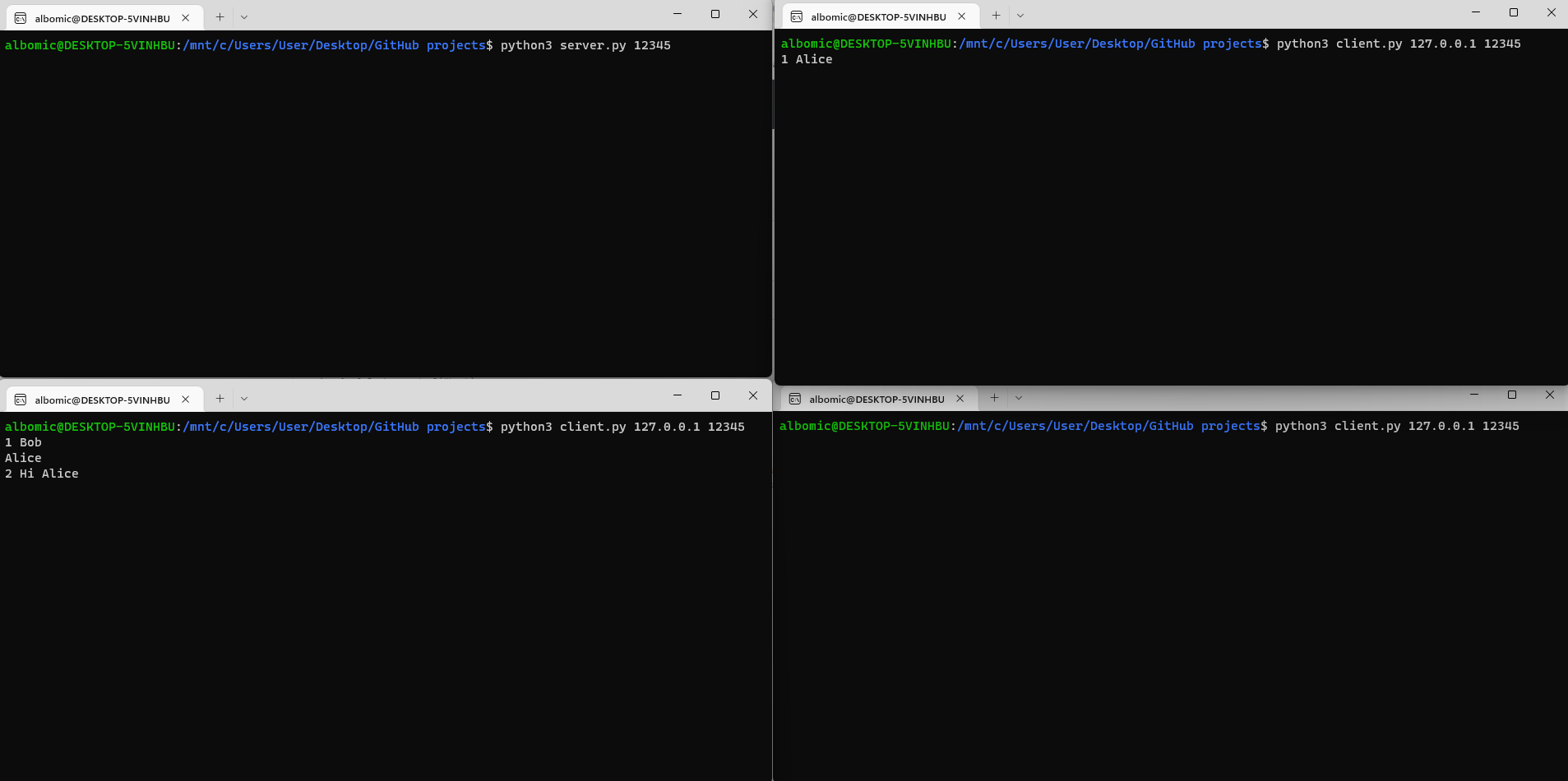
Task: Open the tab dropdown in the bottom-left window
Action: click(x=244, y=399)
